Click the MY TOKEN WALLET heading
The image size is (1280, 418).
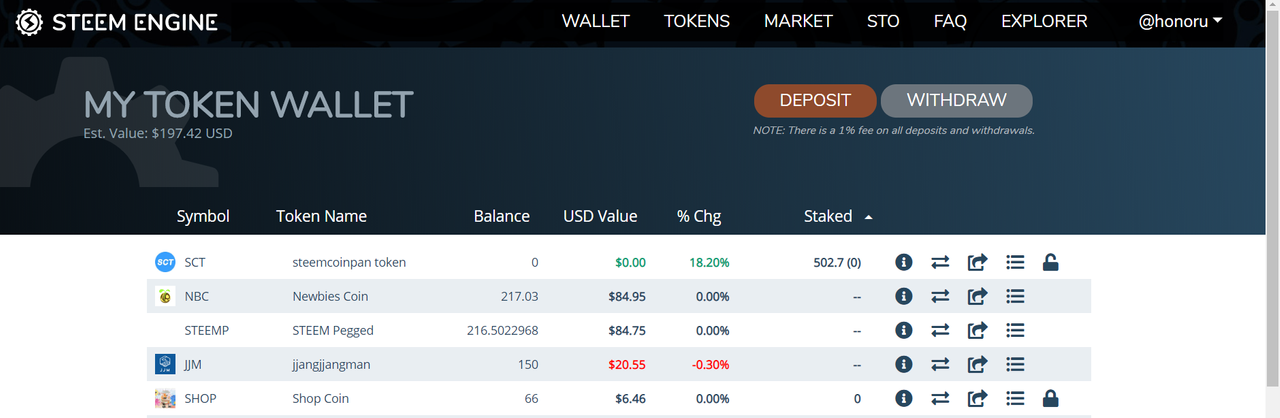tap(248, 104)
